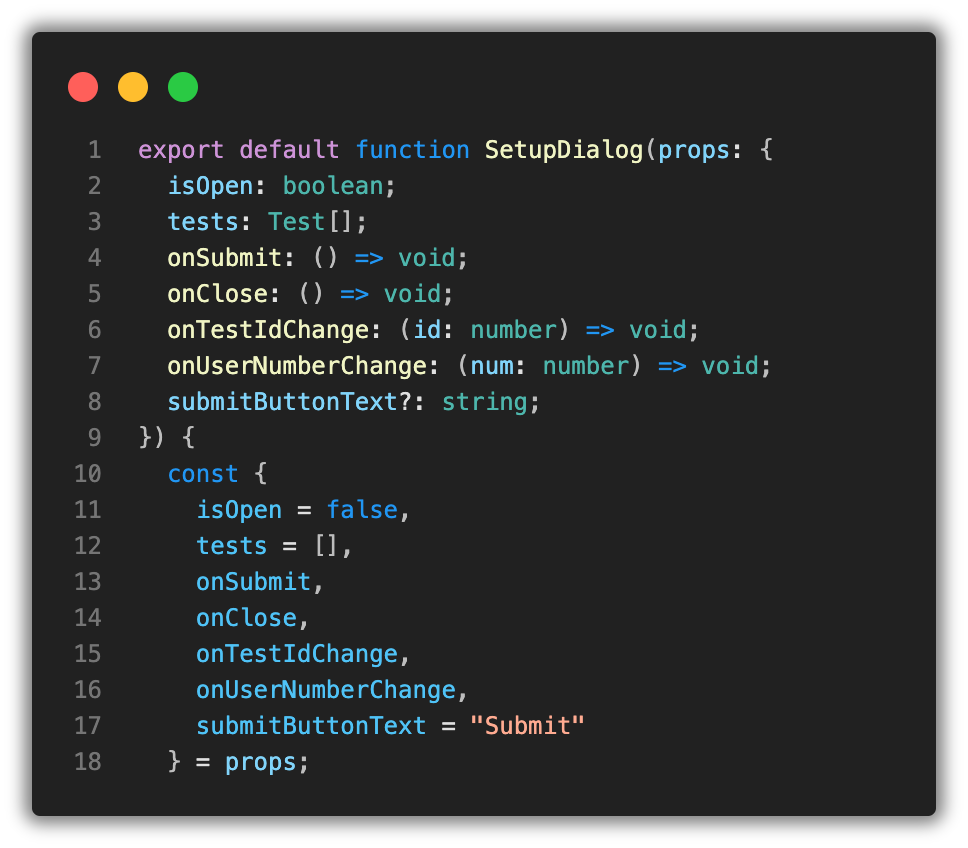Click the "const" keyword on line 10
Image resolution: width=968 pixels, height=848 pixels.
(x=203, y=473)
